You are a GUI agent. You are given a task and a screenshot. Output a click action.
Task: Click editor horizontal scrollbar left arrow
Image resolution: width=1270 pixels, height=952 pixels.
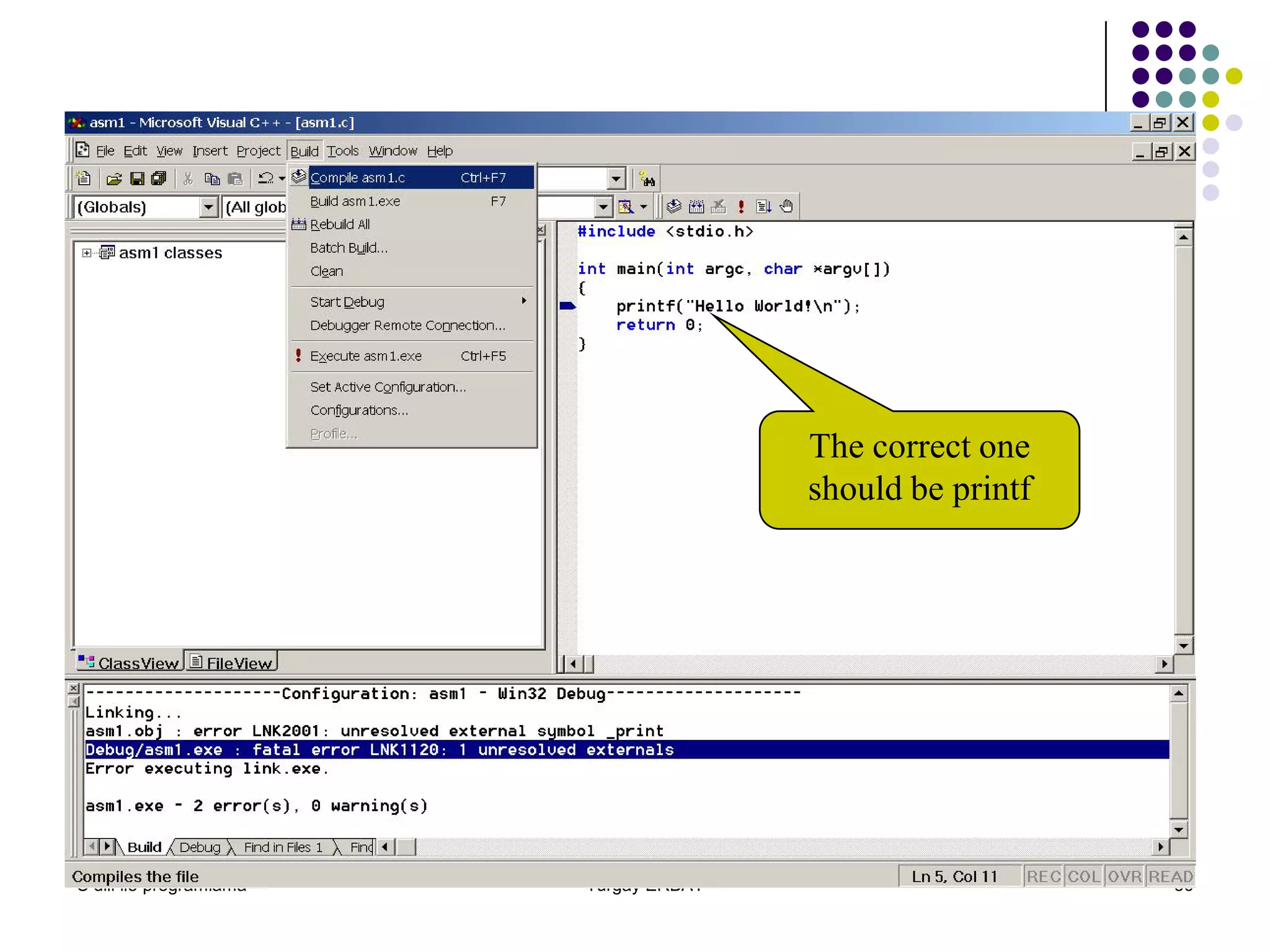click(573, 664)
